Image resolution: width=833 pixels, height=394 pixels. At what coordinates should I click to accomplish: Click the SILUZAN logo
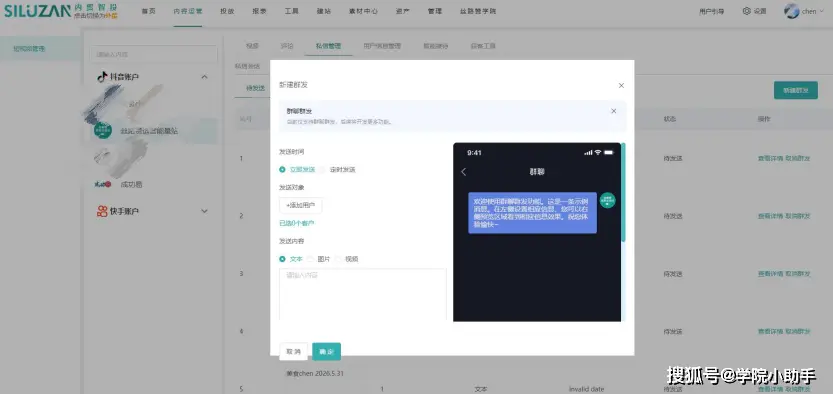(37, 11)
